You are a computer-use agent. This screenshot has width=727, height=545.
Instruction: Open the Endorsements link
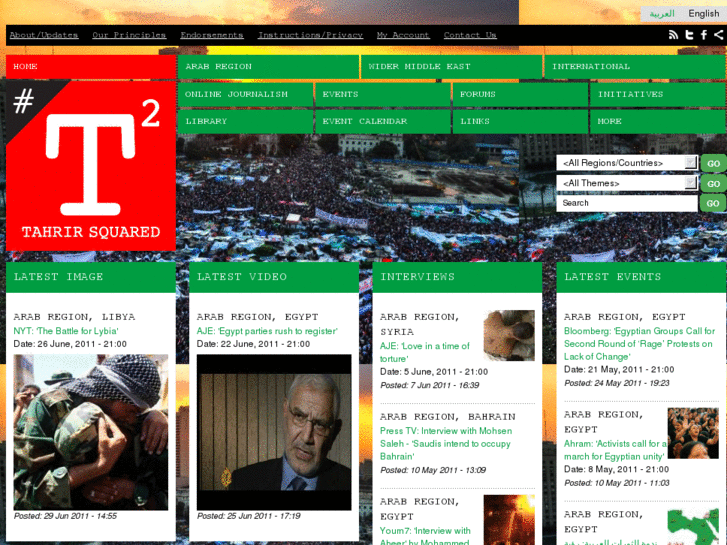coord(212,35)
